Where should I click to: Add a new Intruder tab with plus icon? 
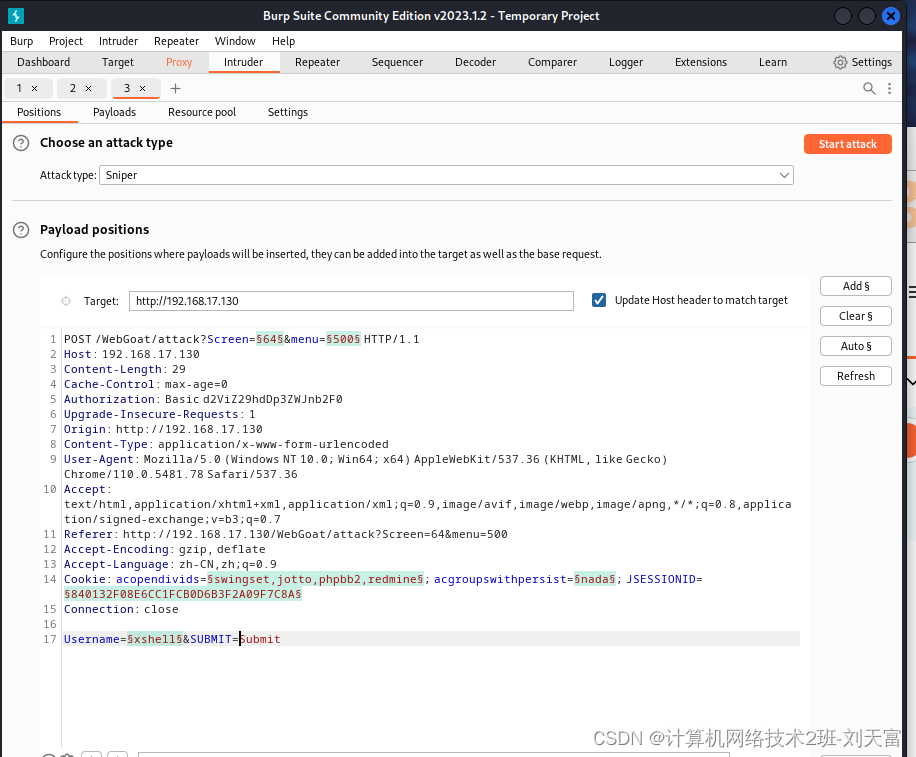[x=175, y=88]
